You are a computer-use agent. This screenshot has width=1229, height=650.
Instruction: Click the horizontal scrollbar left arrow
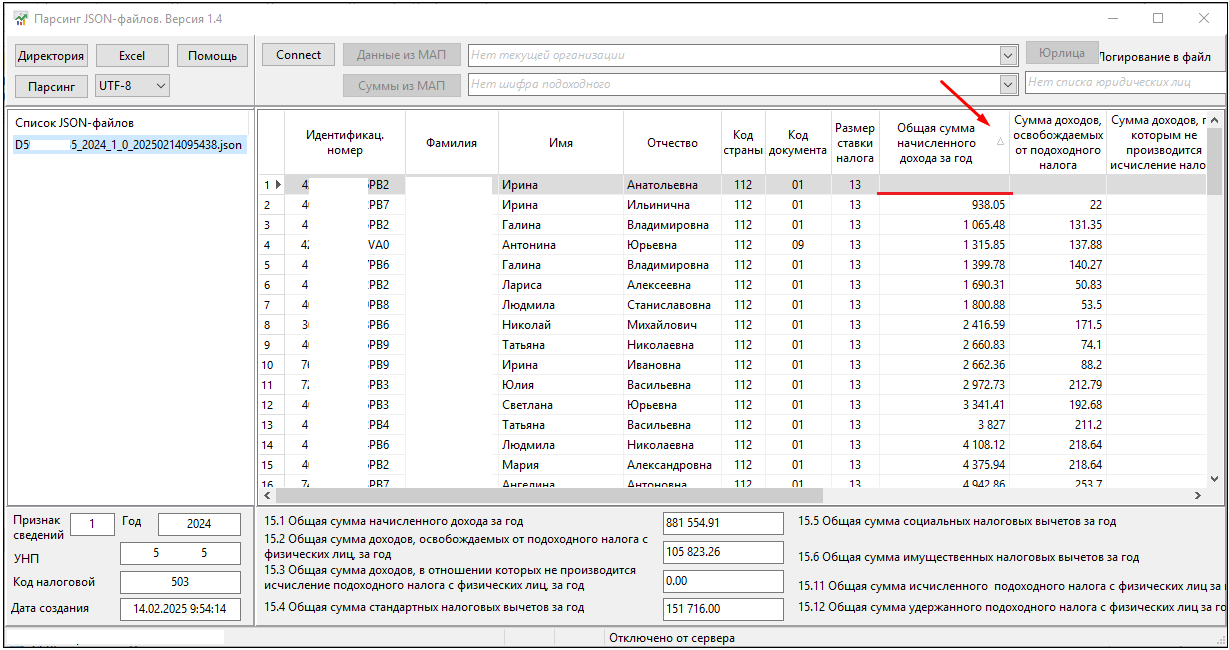click(x=266, y=495)
